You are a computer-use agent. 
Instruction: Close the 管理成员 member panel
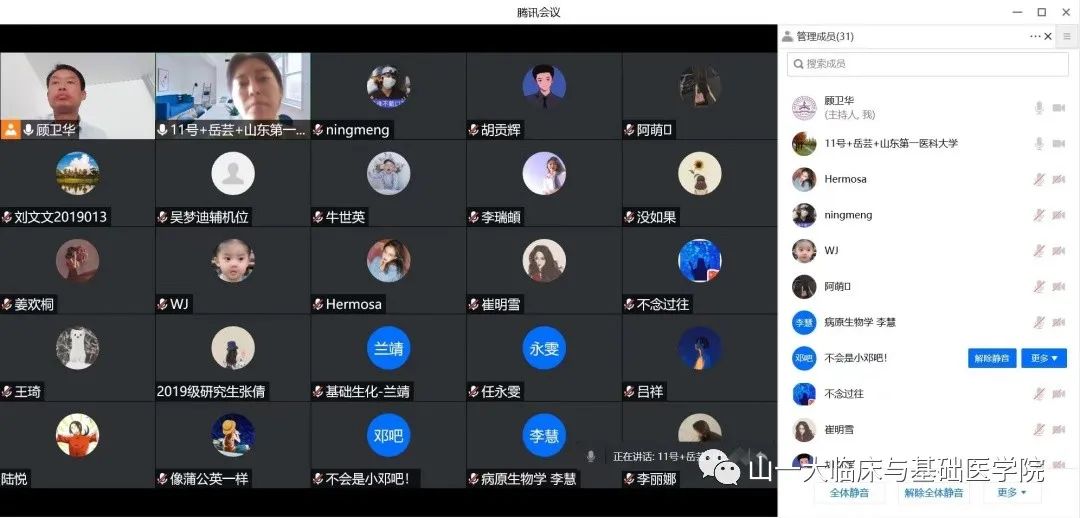tap(1048, 36)
